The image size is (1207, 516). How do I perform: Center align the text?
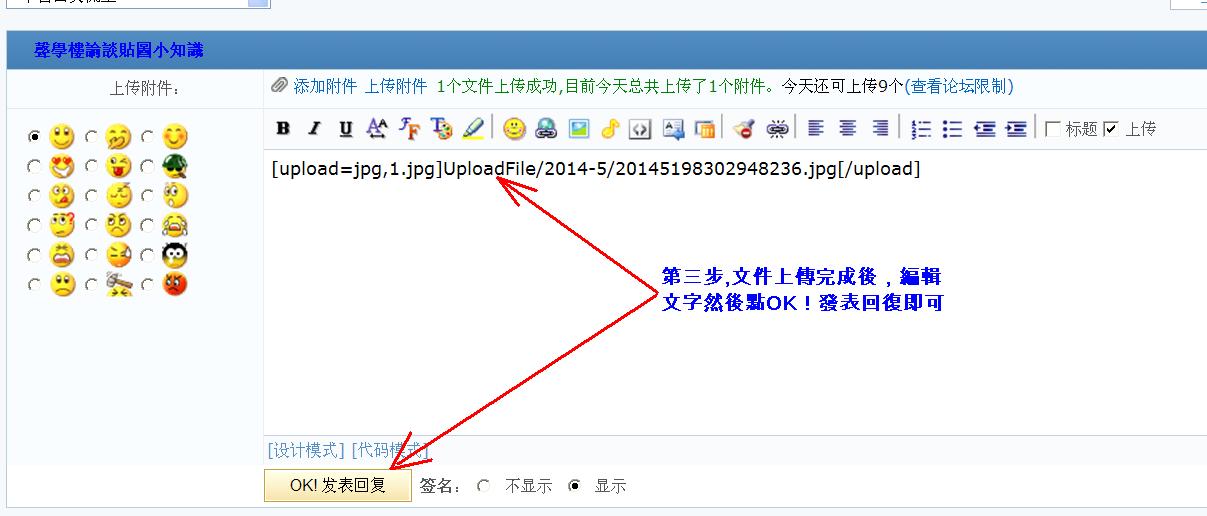(x=848, y=128)
